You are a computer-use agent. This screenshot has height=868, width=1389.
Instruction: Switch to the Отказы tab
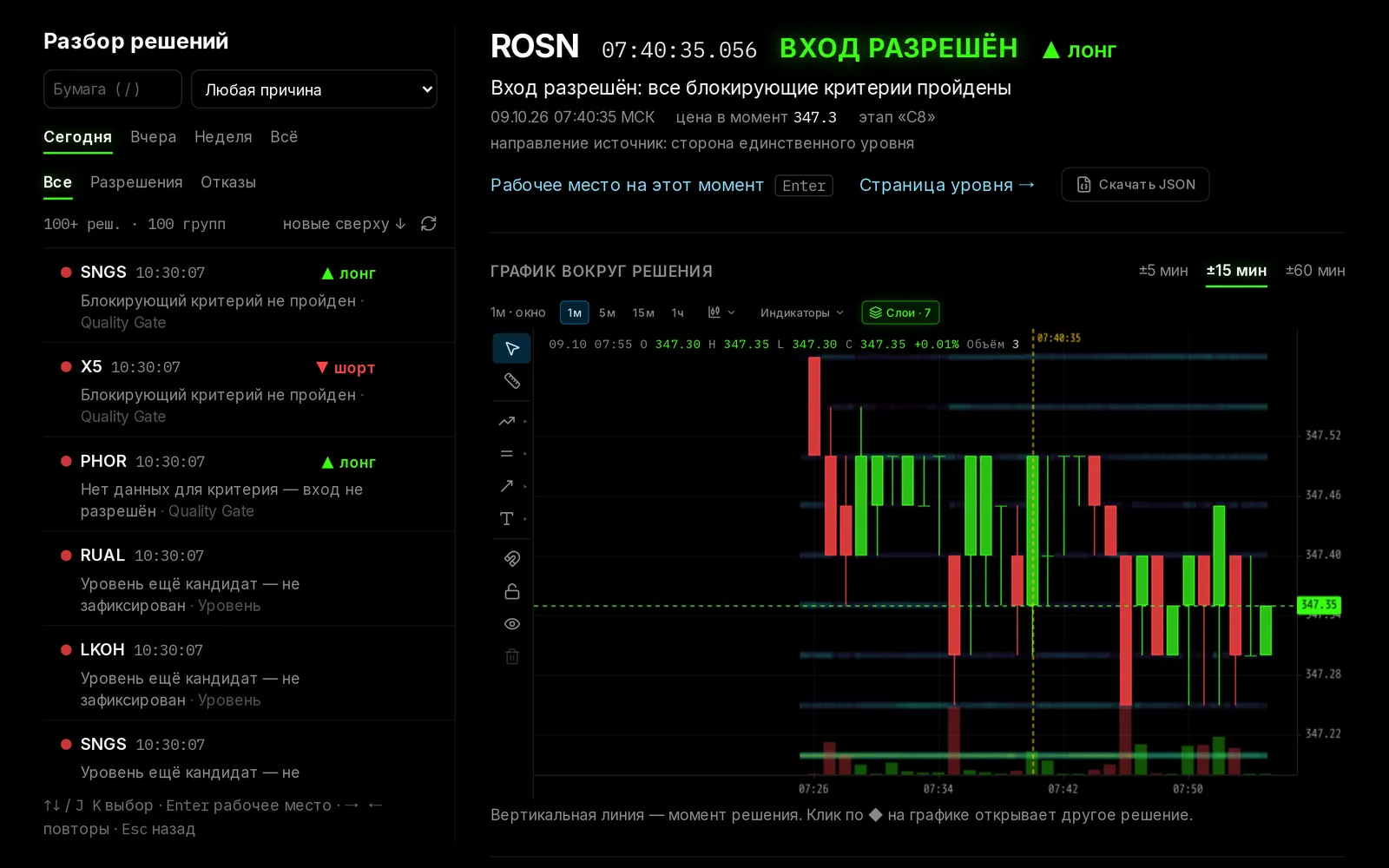(228, 182)
